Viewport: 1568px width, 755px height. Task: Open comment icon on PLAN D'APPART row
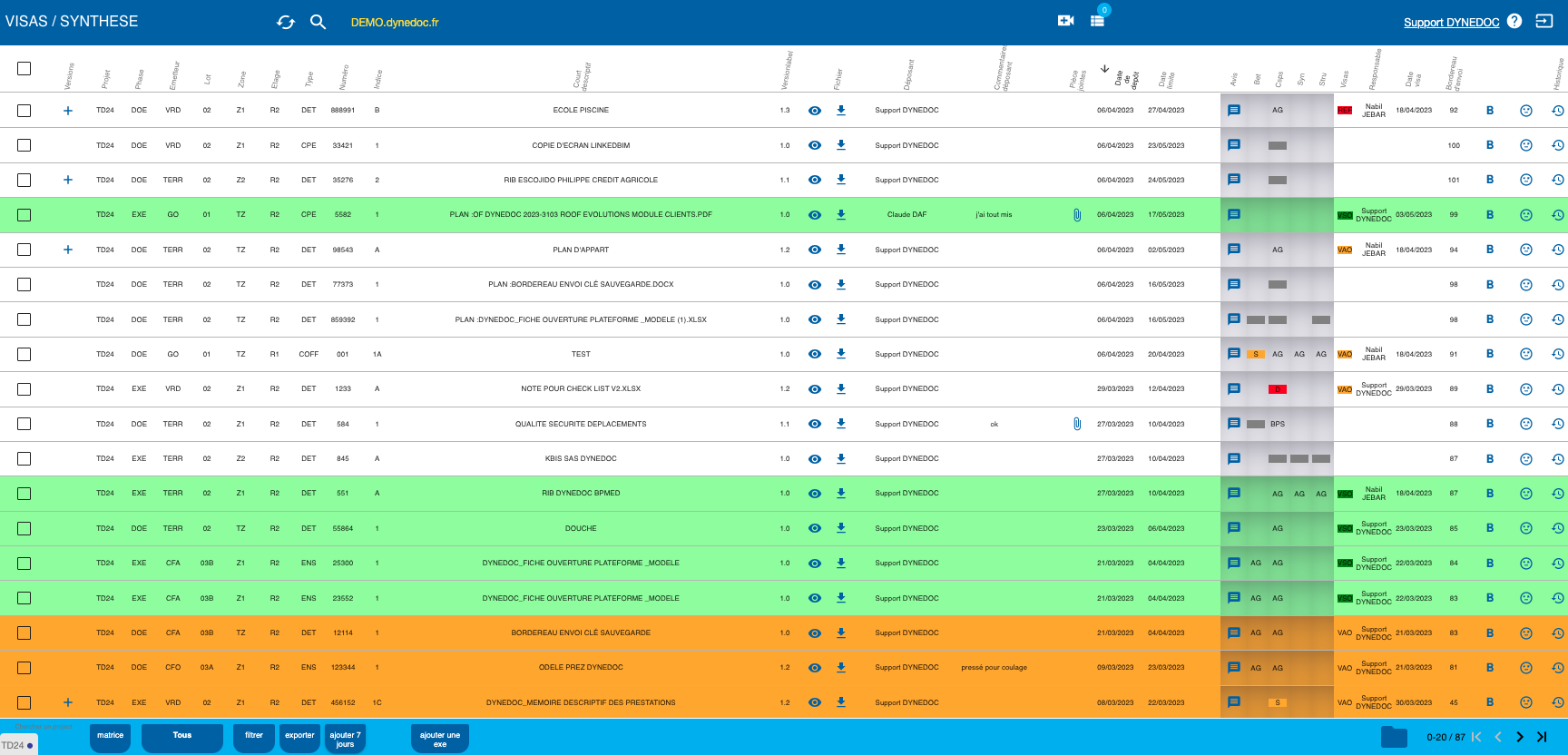click(x=1234, y=250)
